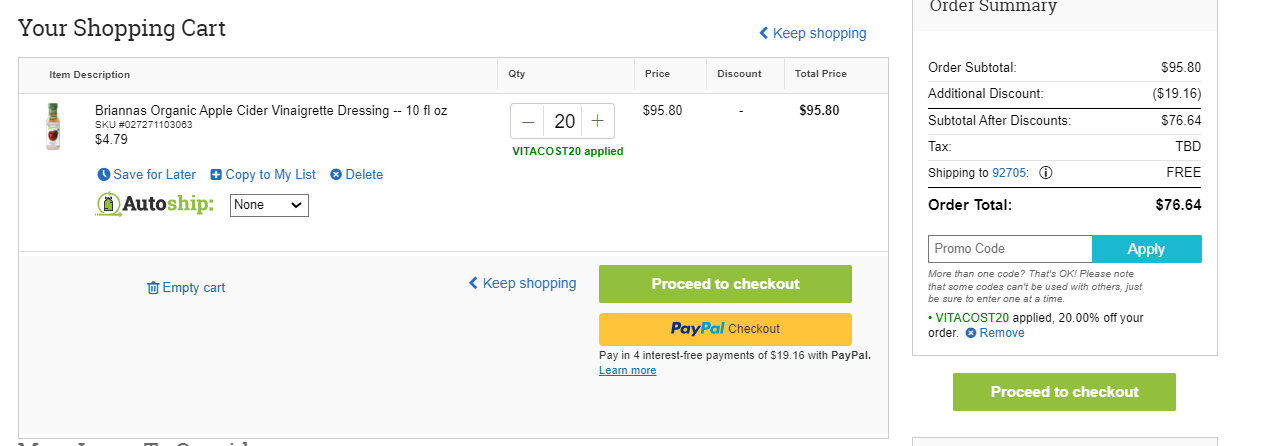Click the PayPal Checkout button
Viewport: 1277px width, 446px height.
(725, 329)
